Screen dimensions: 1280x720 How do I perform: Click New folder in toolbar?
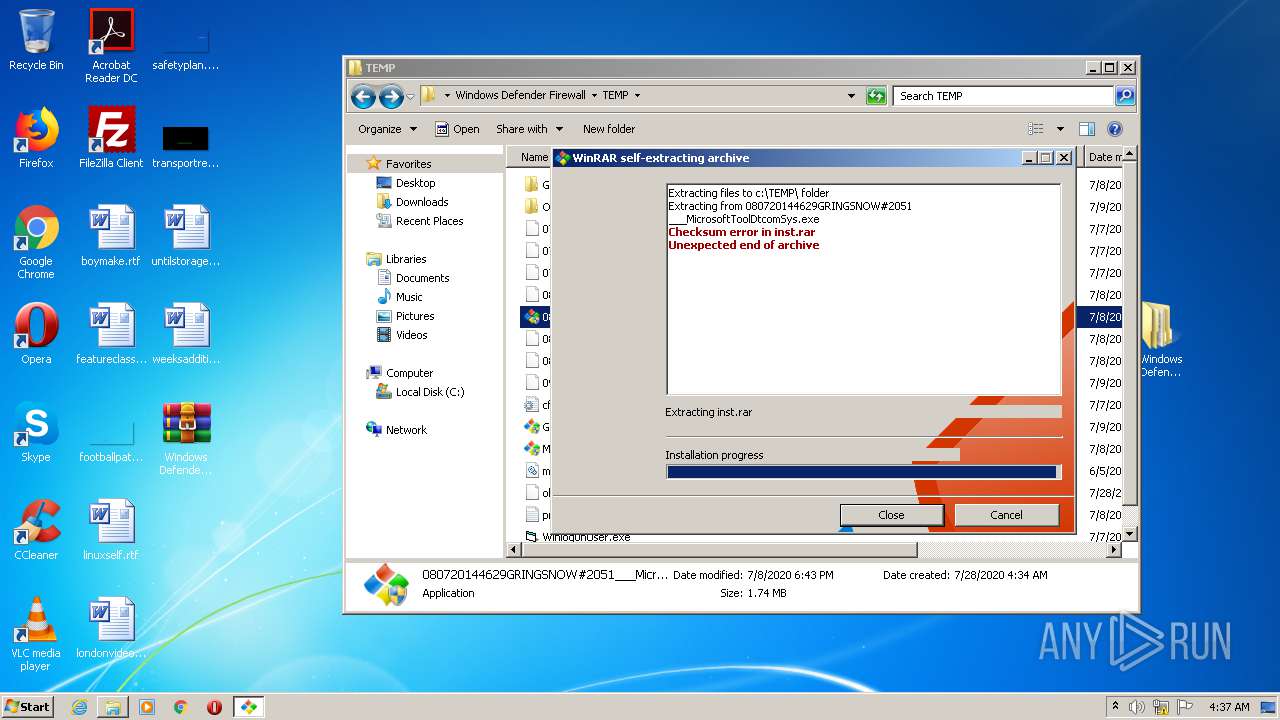(608, 129)
